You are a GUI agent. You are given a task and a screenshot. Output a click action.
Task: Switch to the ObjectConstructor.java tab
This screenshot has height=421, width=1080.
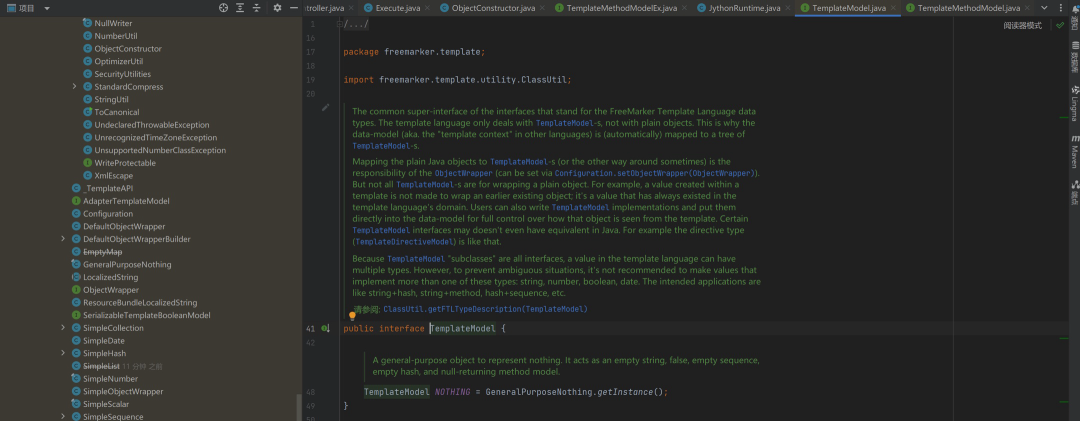[x=493, y=8]
